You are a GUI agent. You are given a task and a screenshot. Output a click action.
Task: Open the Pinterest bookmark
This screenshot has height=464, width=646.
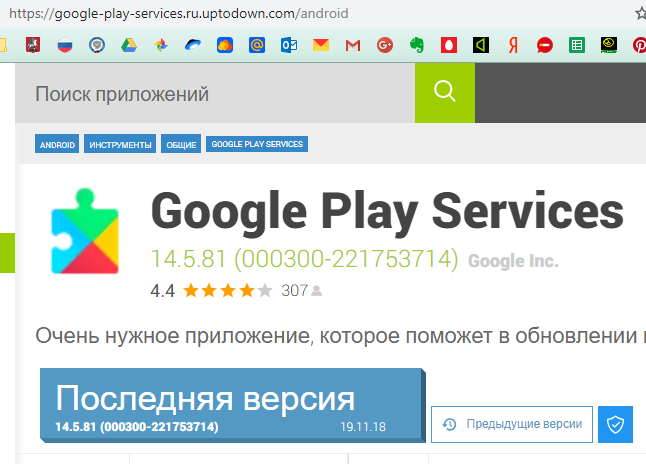point(639,45)
